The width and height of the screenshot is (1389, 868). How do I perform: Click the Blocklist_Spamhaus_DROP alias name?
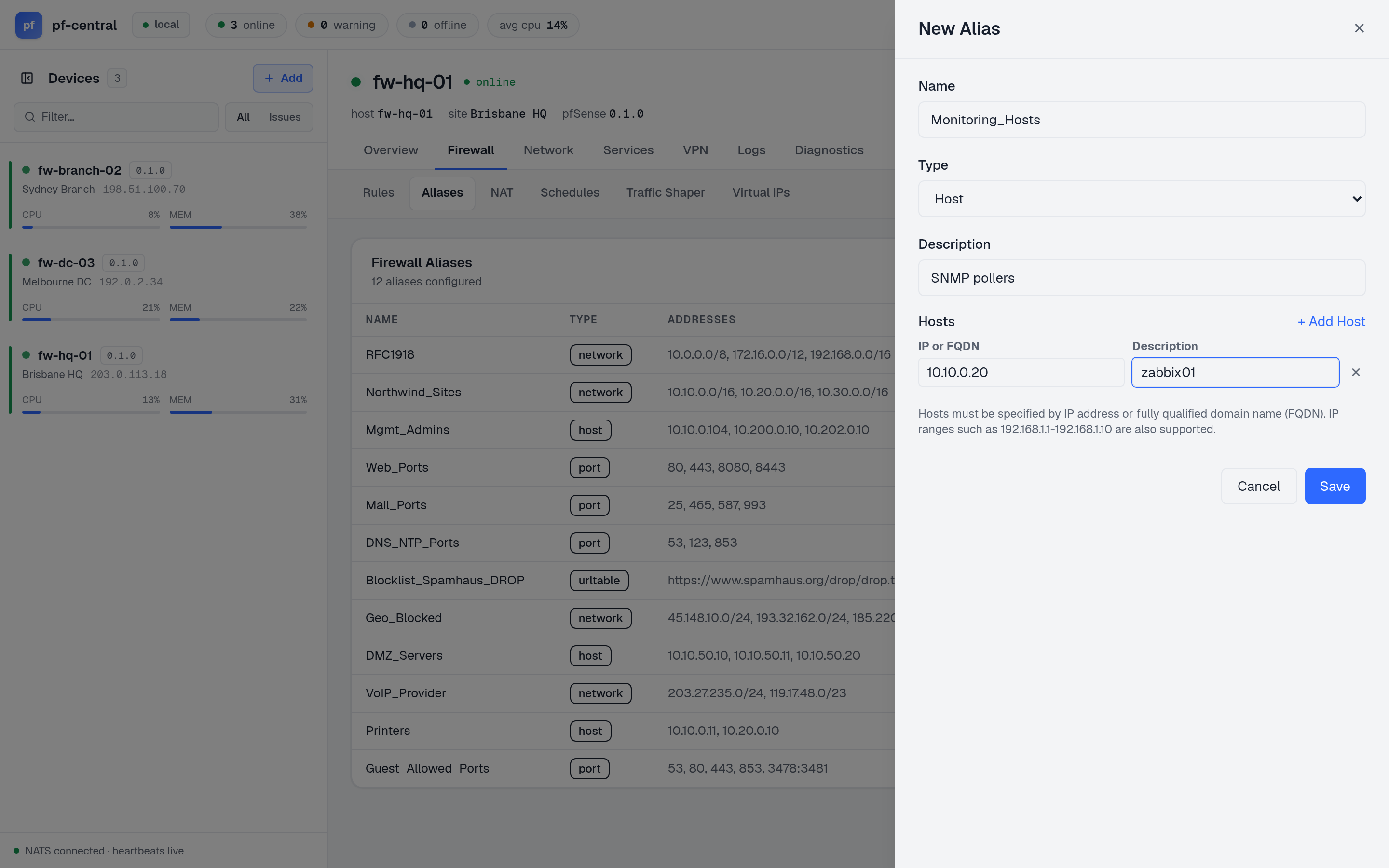click(x=445, y=581)
